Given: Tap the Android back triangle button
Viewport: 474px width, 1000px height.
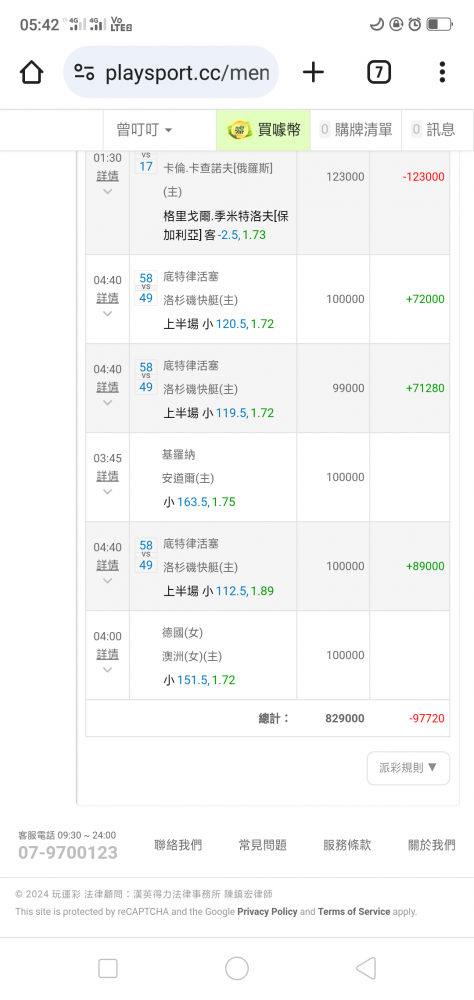Looking at the screenshot, I should pos(366,968).
